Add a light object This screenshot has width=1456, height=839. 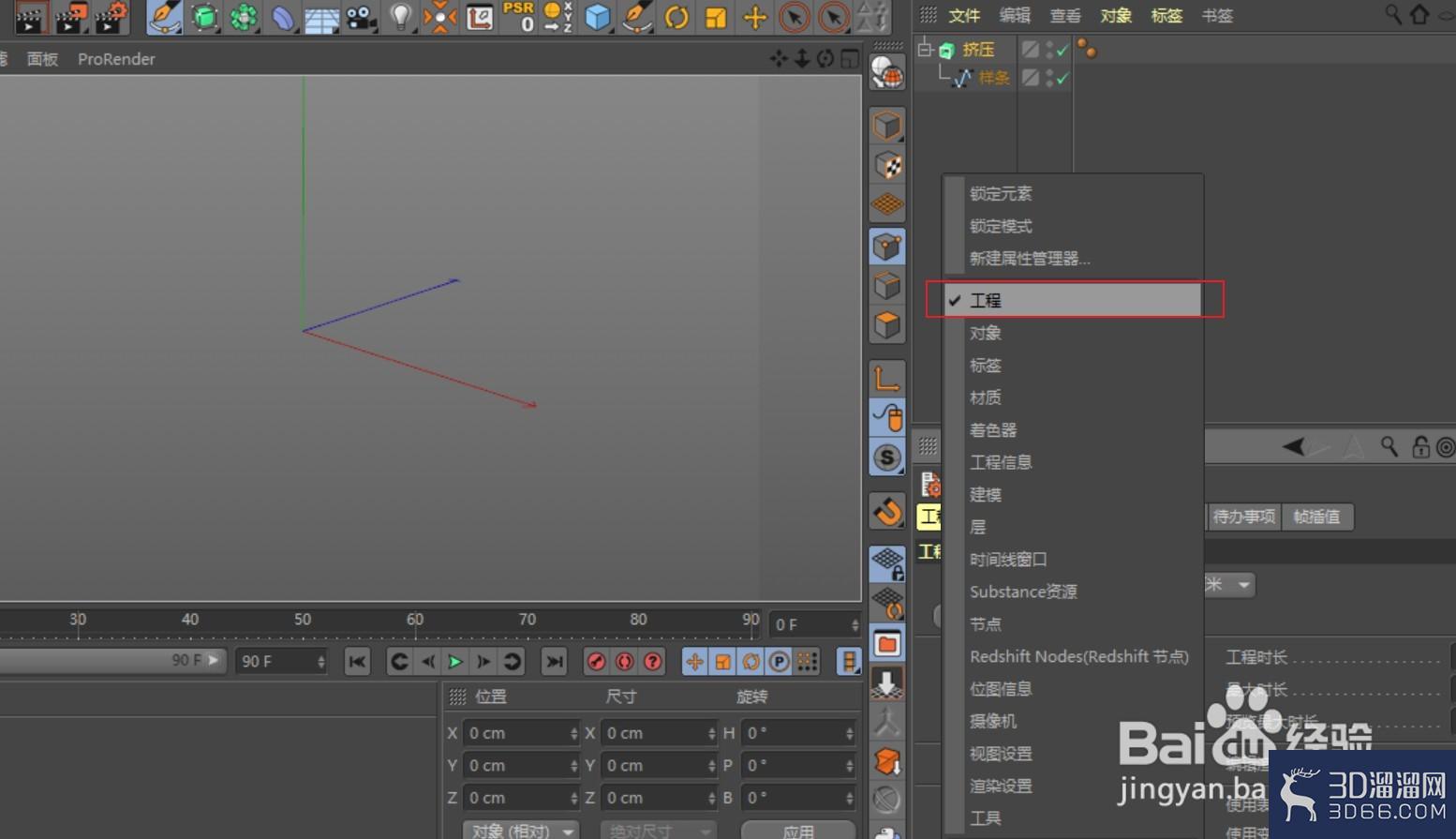click(x=400, y=16)
